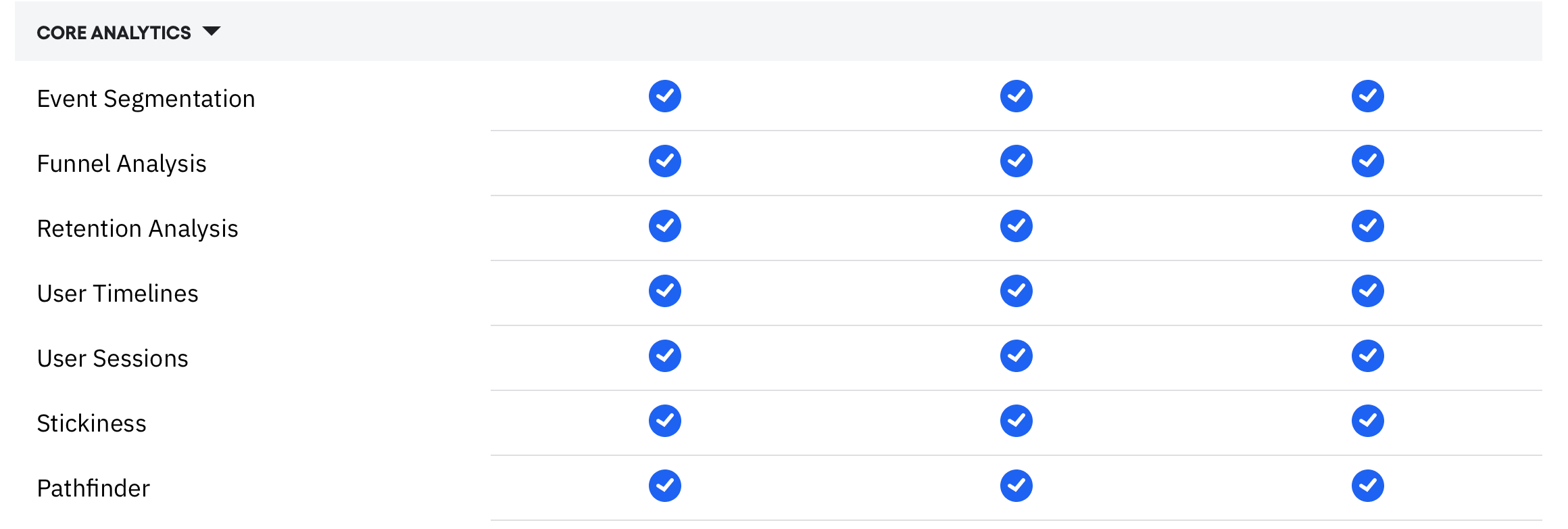Select the Funnel Analysis feature label
The width and height of the screenshot is (1568, 529).
122,164
